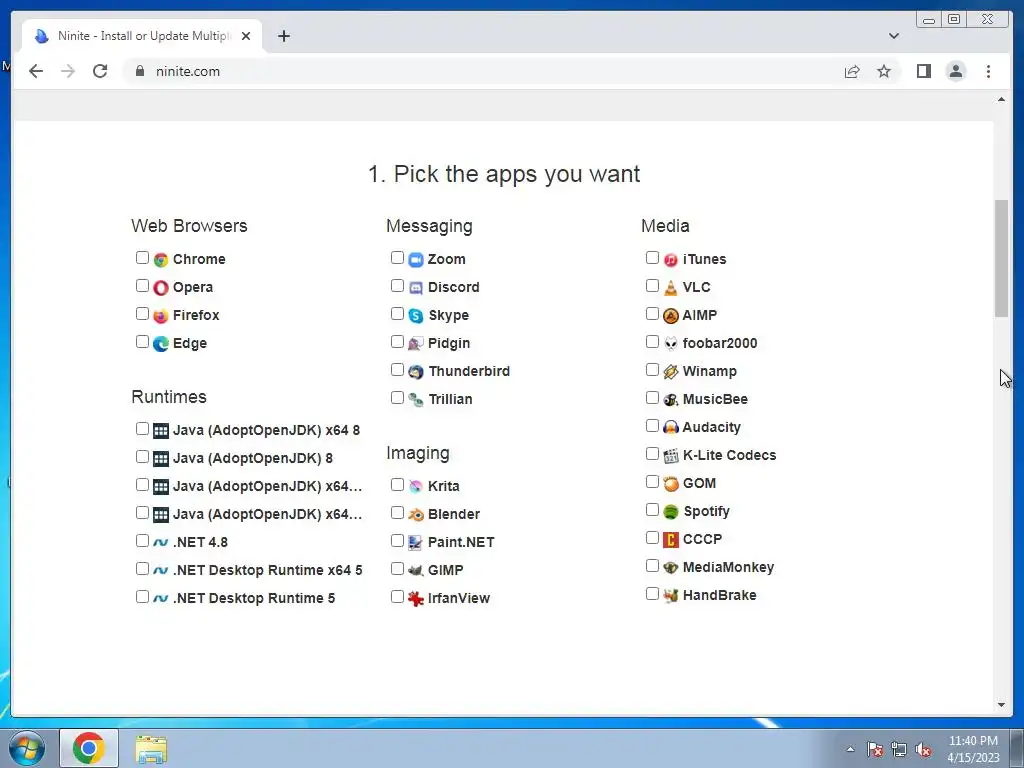Click the Winamp label

pos(709,372)
